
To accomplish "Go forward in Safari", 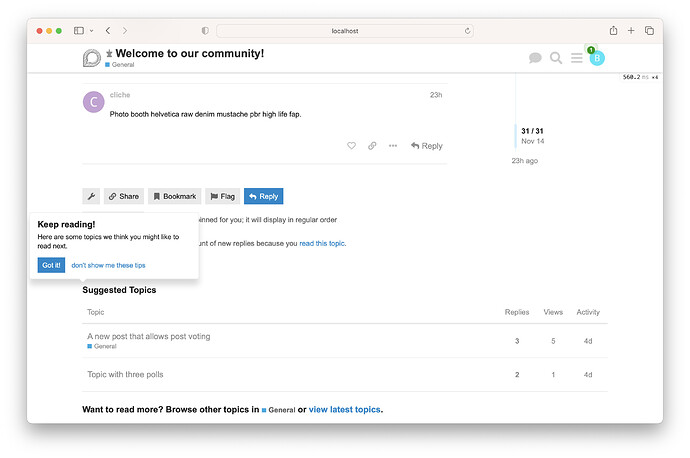I will 125,30.
